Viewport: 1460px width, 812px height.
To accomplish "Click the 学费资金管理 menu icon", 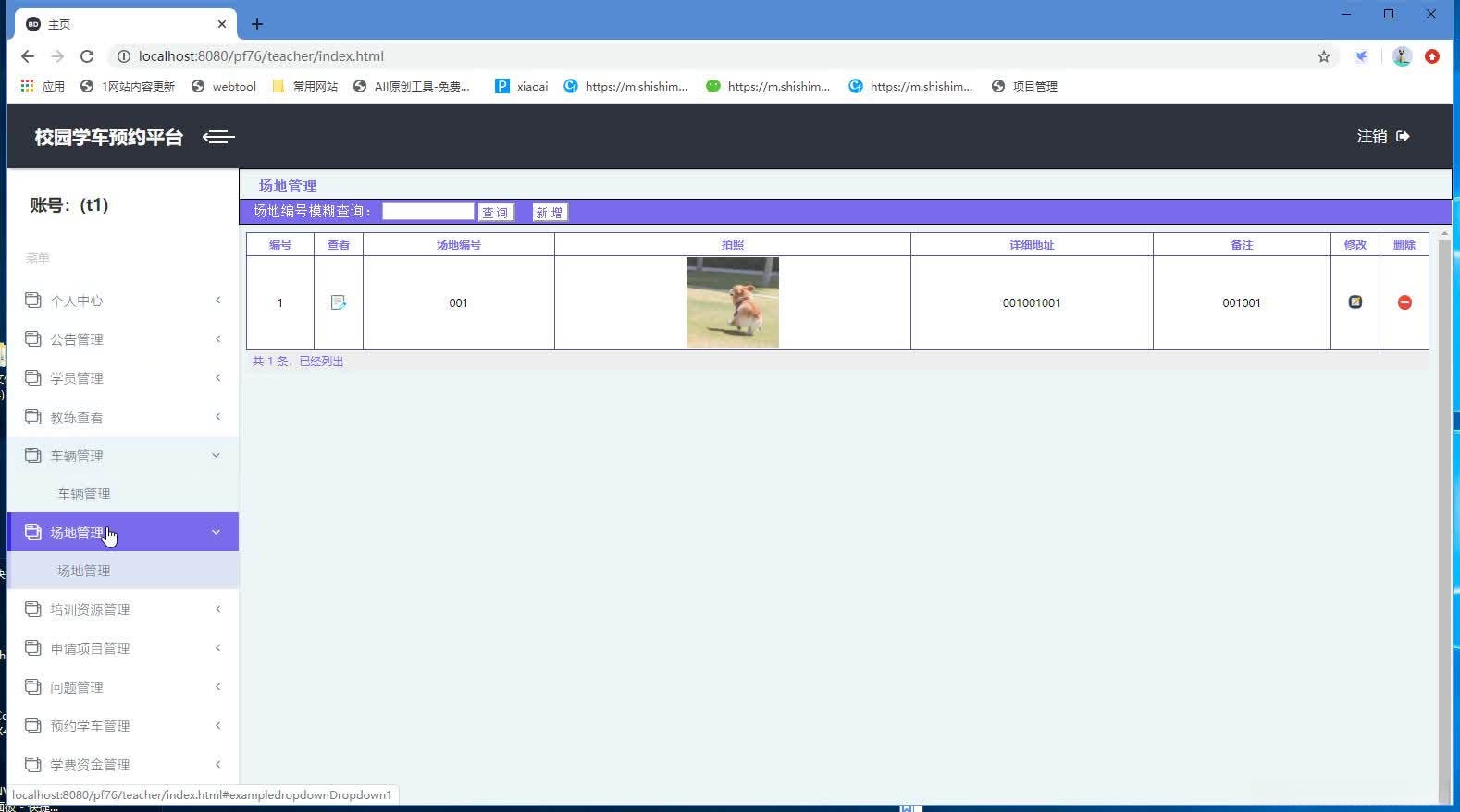I will (33, 764).
